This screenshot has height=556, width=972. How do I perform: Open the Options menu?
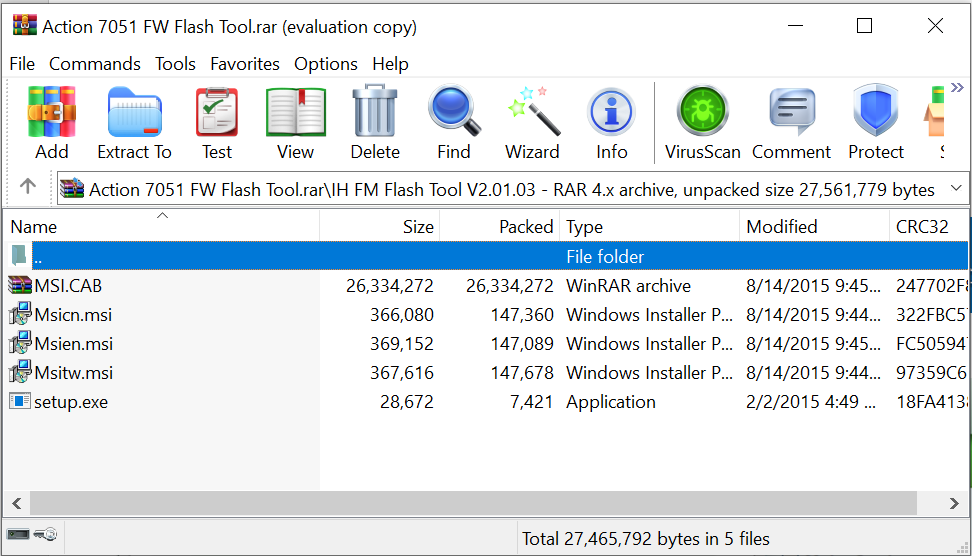(326, 64)
